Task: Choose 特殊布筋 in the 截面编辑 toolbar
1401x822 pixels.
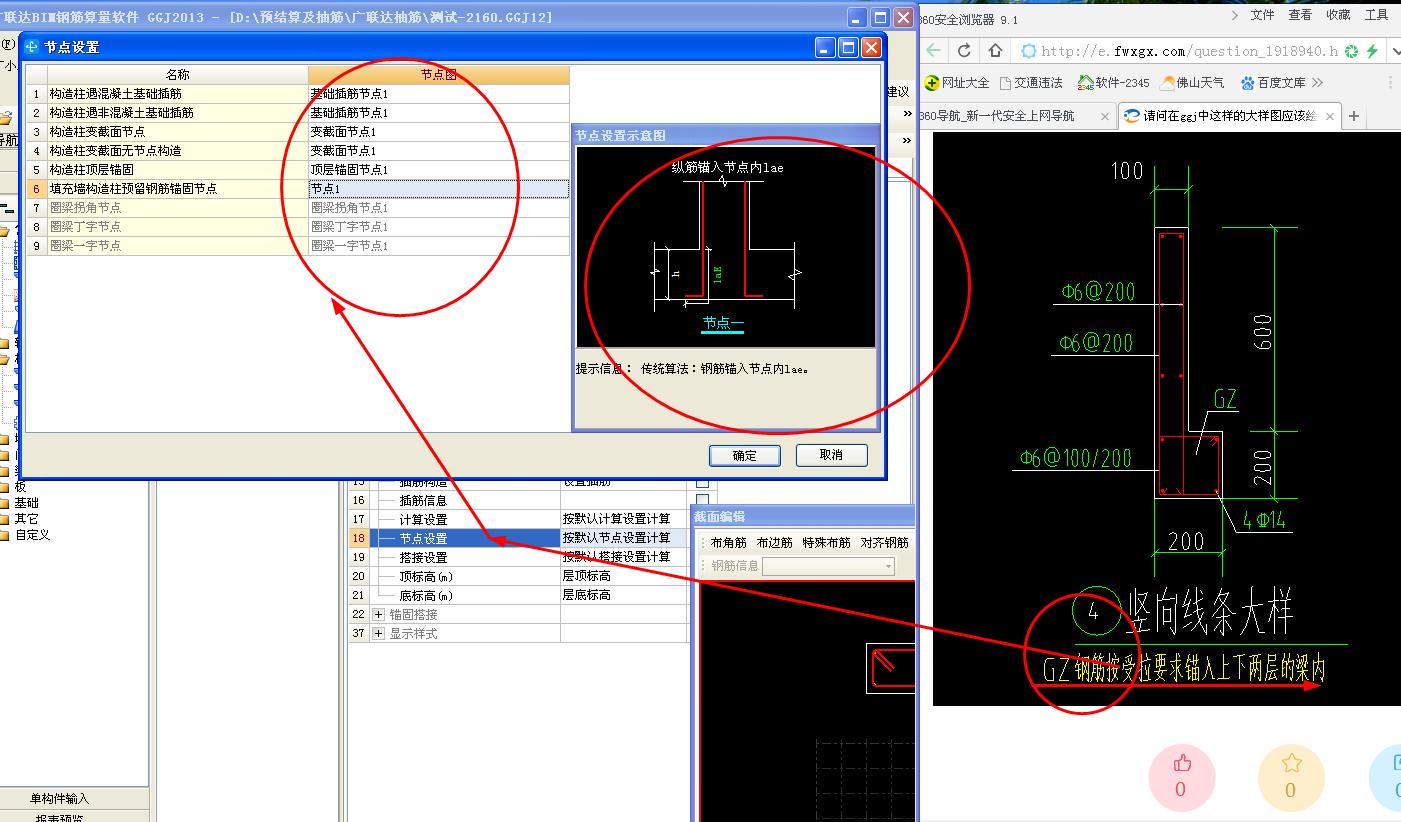Action: (826, 543)
